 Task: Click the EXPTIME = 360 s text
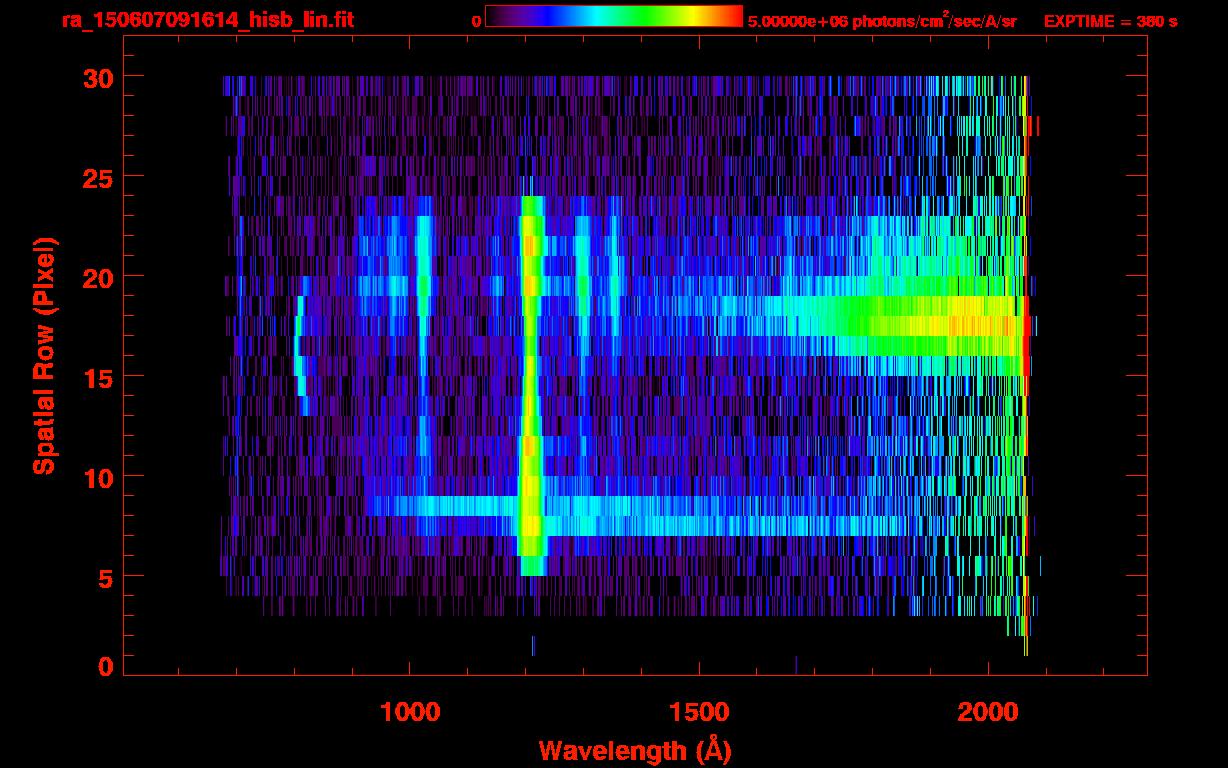click(1110, 21)
